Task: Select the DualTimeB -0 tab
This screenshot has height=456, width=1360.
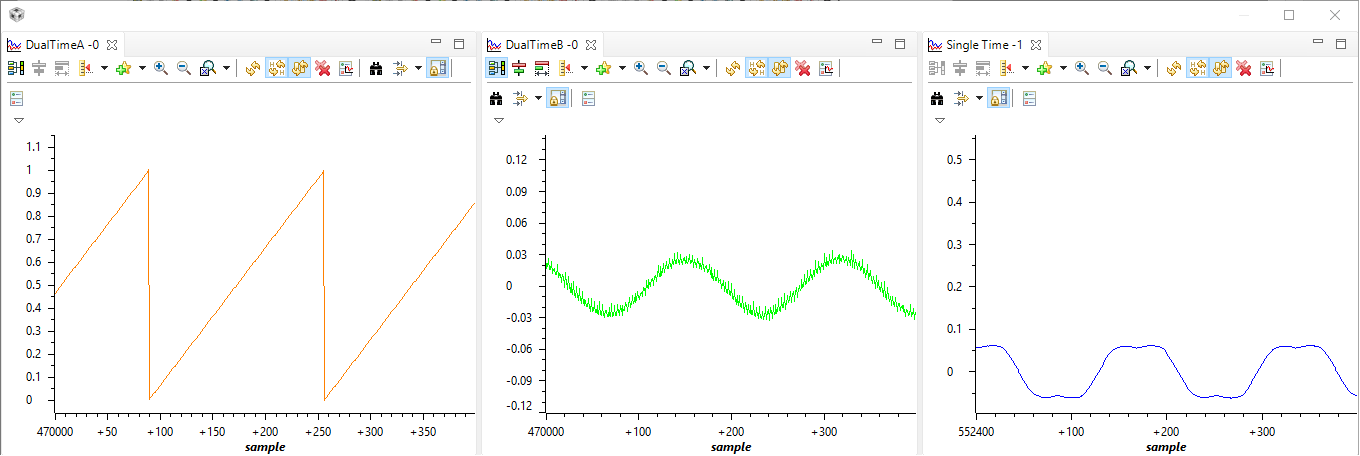Action: click(542, 45)
